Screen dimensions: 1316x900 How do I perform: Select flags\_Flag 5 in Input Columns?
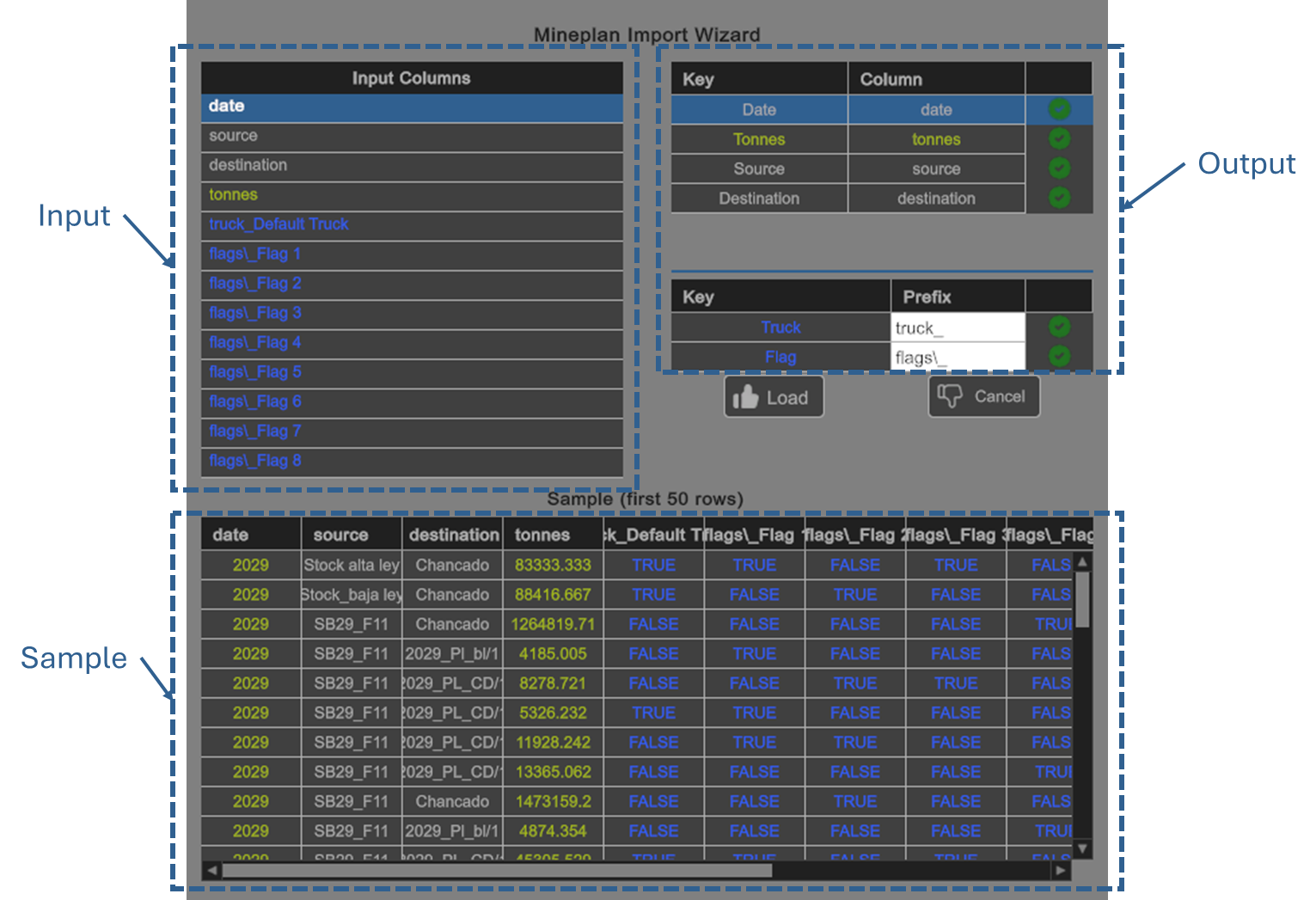click(x=412, y=372)
